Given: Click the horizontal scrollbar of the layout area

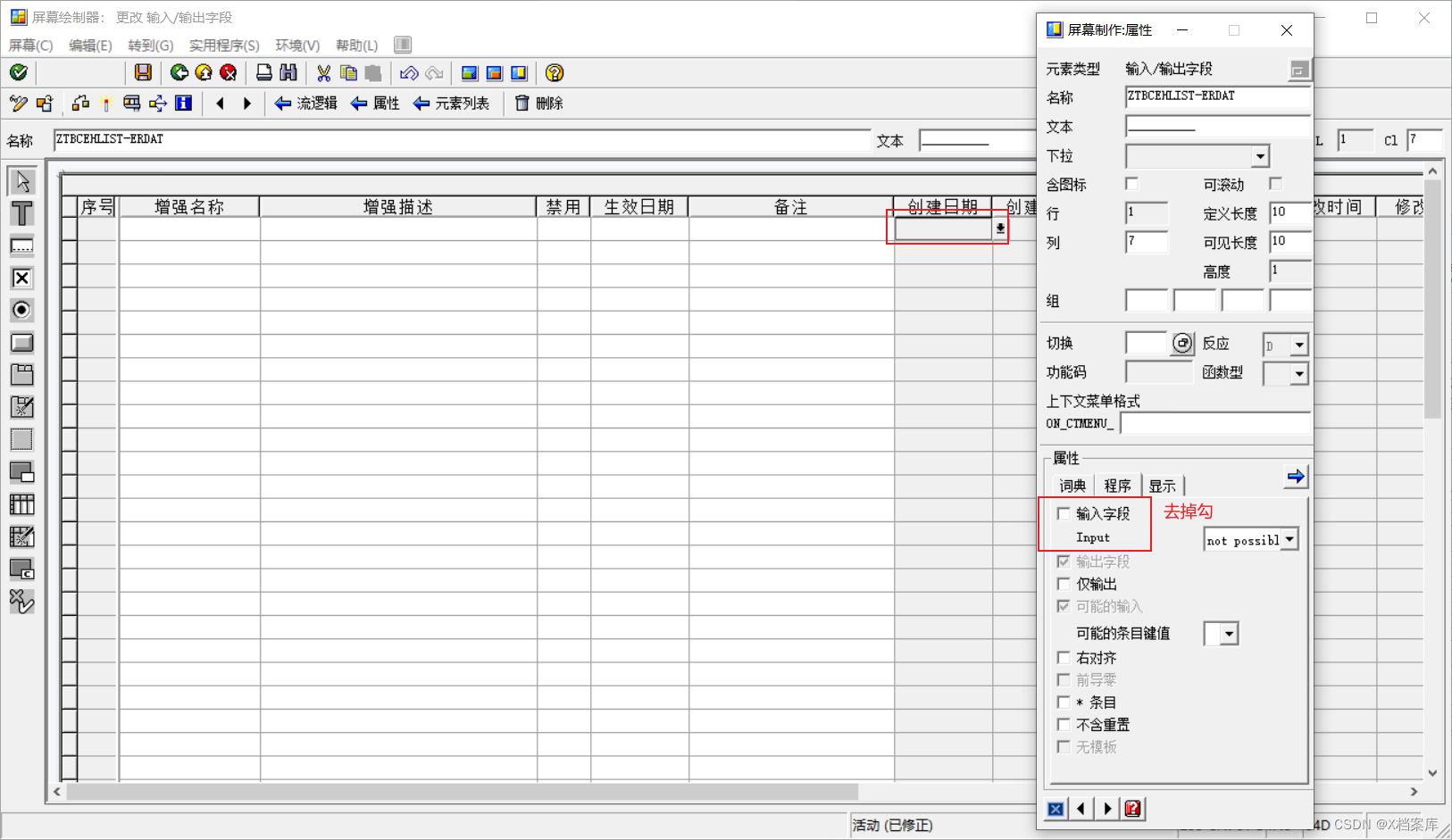Looking at the screenshot, I should (462, 792).
